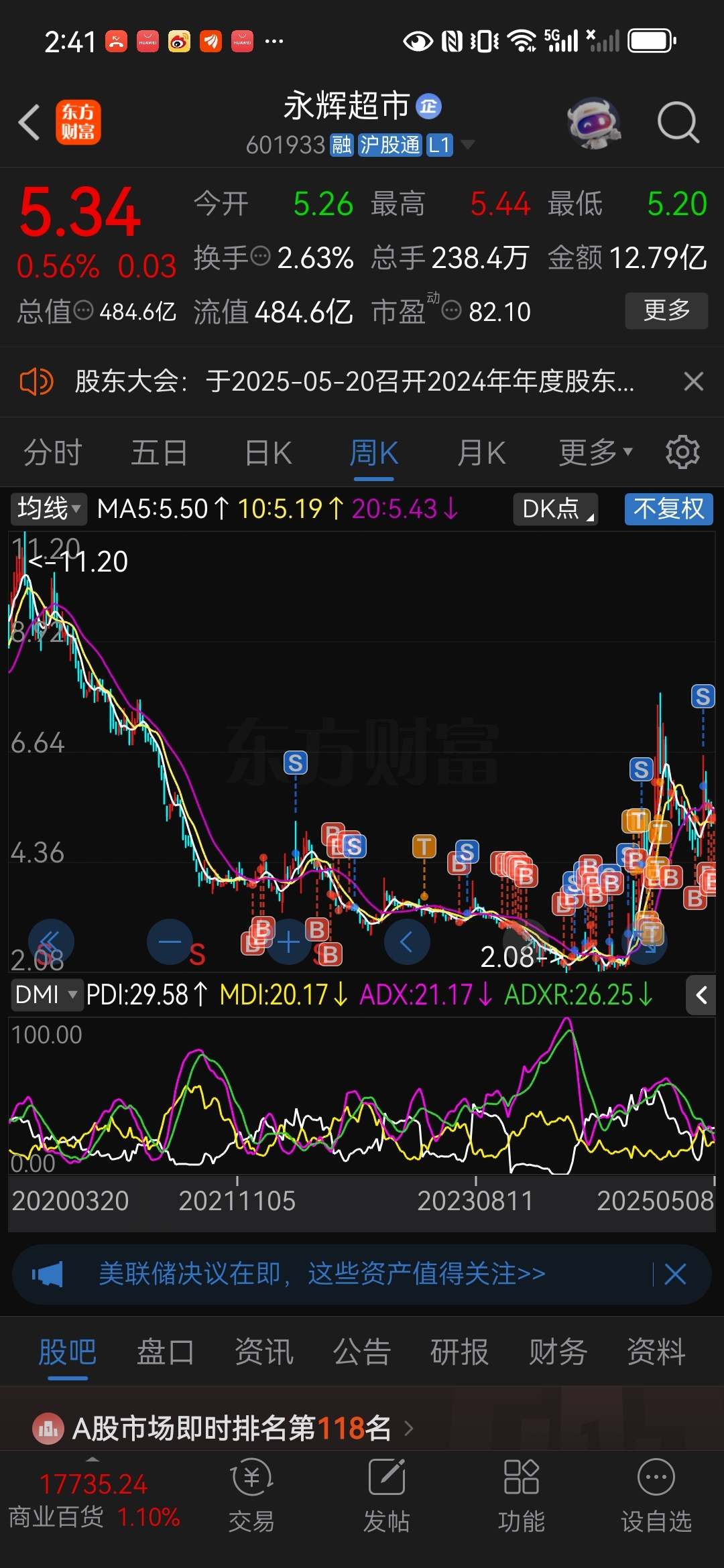The width and height of the screenshot is (724, 1568).
Task: Select the 周K chart tab
Action: pyautogui.click(x=373, y=452)
